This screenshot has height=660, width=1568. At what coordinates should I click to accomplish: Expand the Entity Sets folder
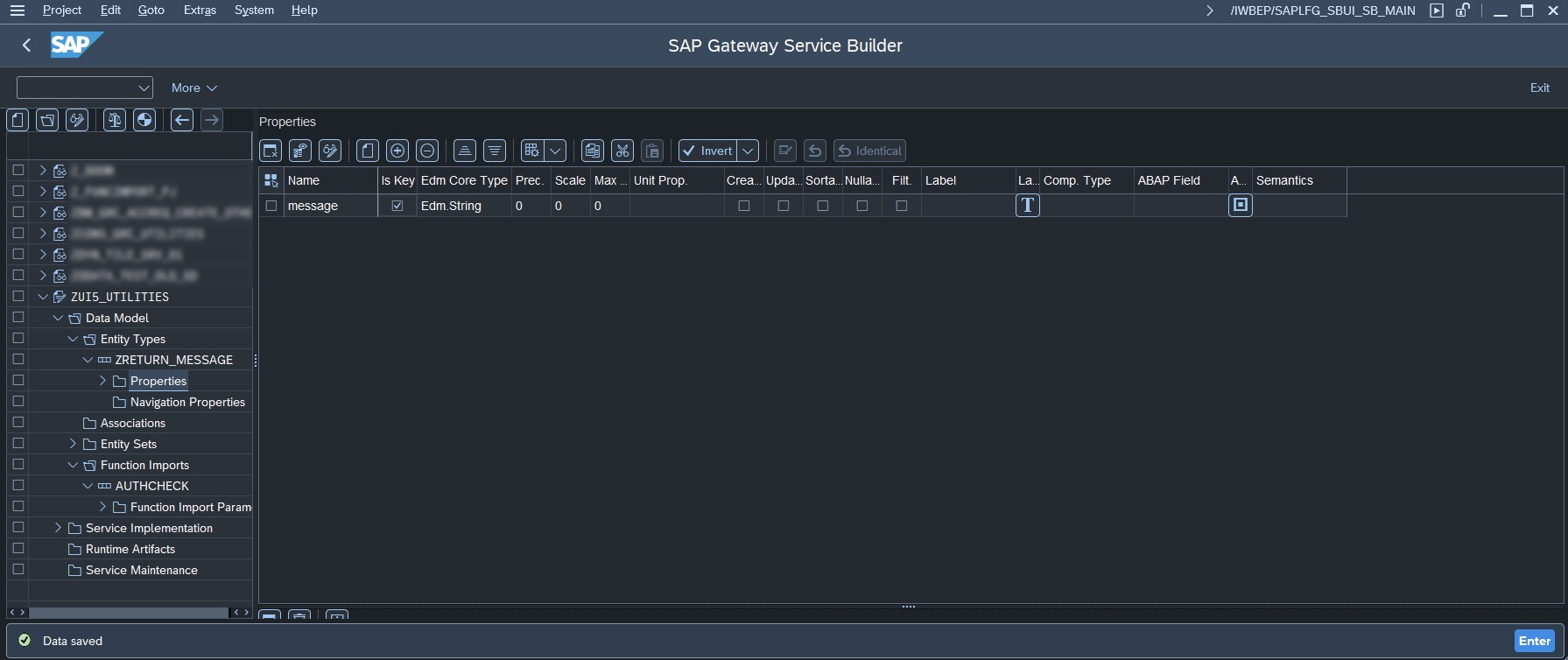click(x=73, y=444)
